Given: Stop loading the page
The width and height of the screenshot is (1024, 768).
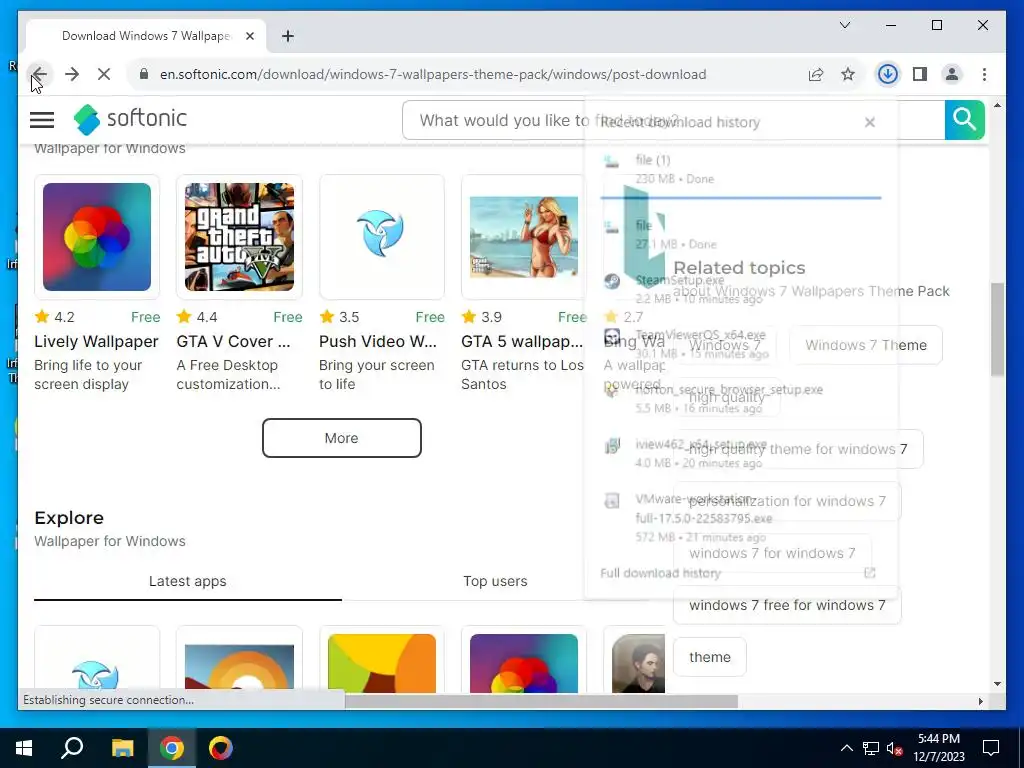Looking at the screenshot, I should click(x=104, y=74).
